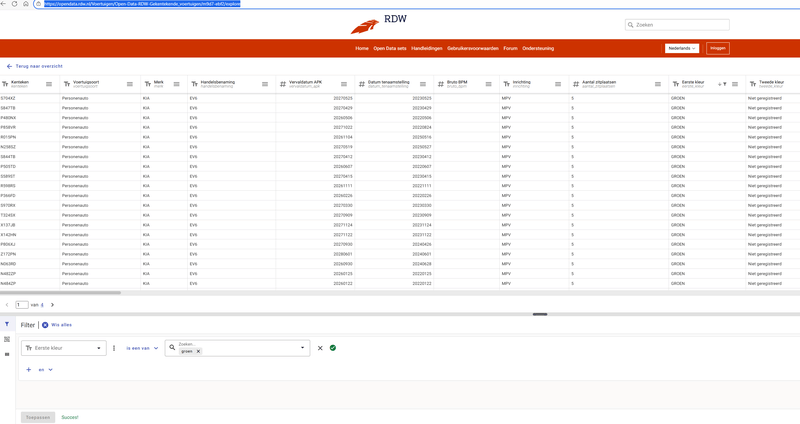
Task: Click the Wis alles clear icon
Action: point(45,325)
